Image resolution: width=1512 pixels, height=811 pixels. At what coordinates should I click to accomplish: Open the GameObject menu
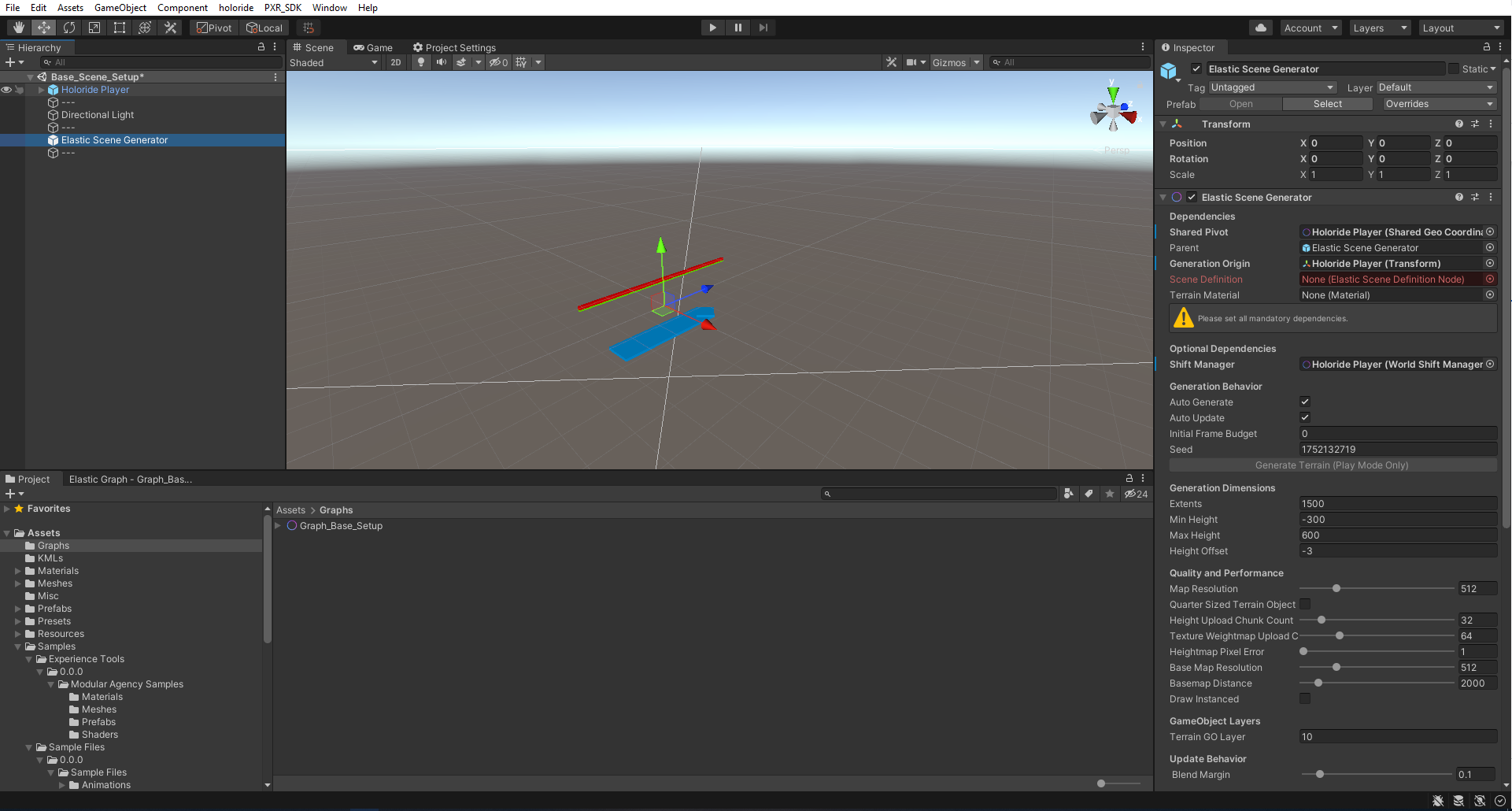120,8
